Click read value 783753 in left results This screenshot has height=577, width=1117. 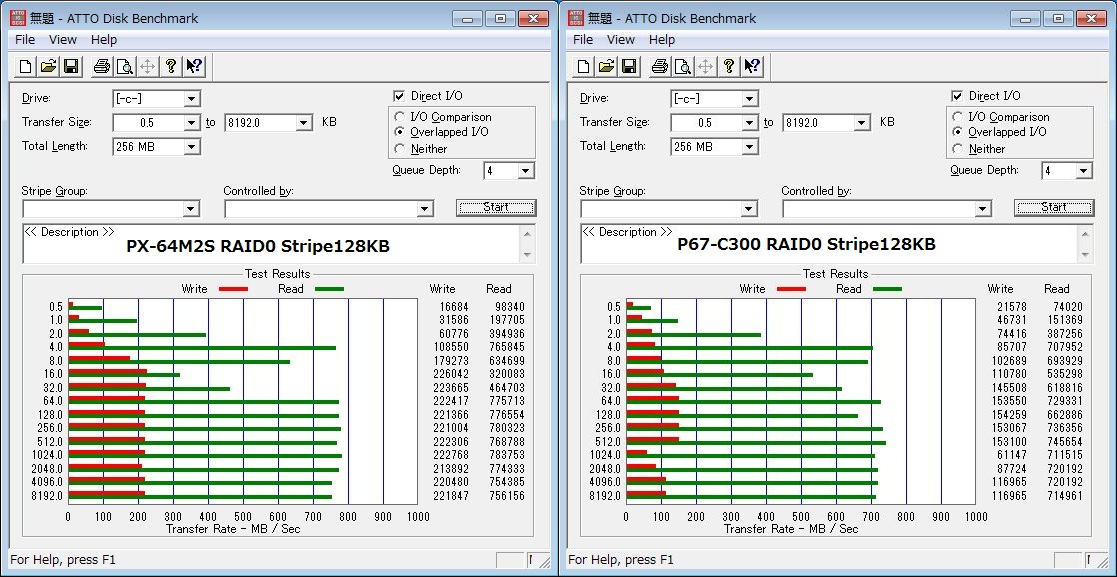tap(506, 455)
